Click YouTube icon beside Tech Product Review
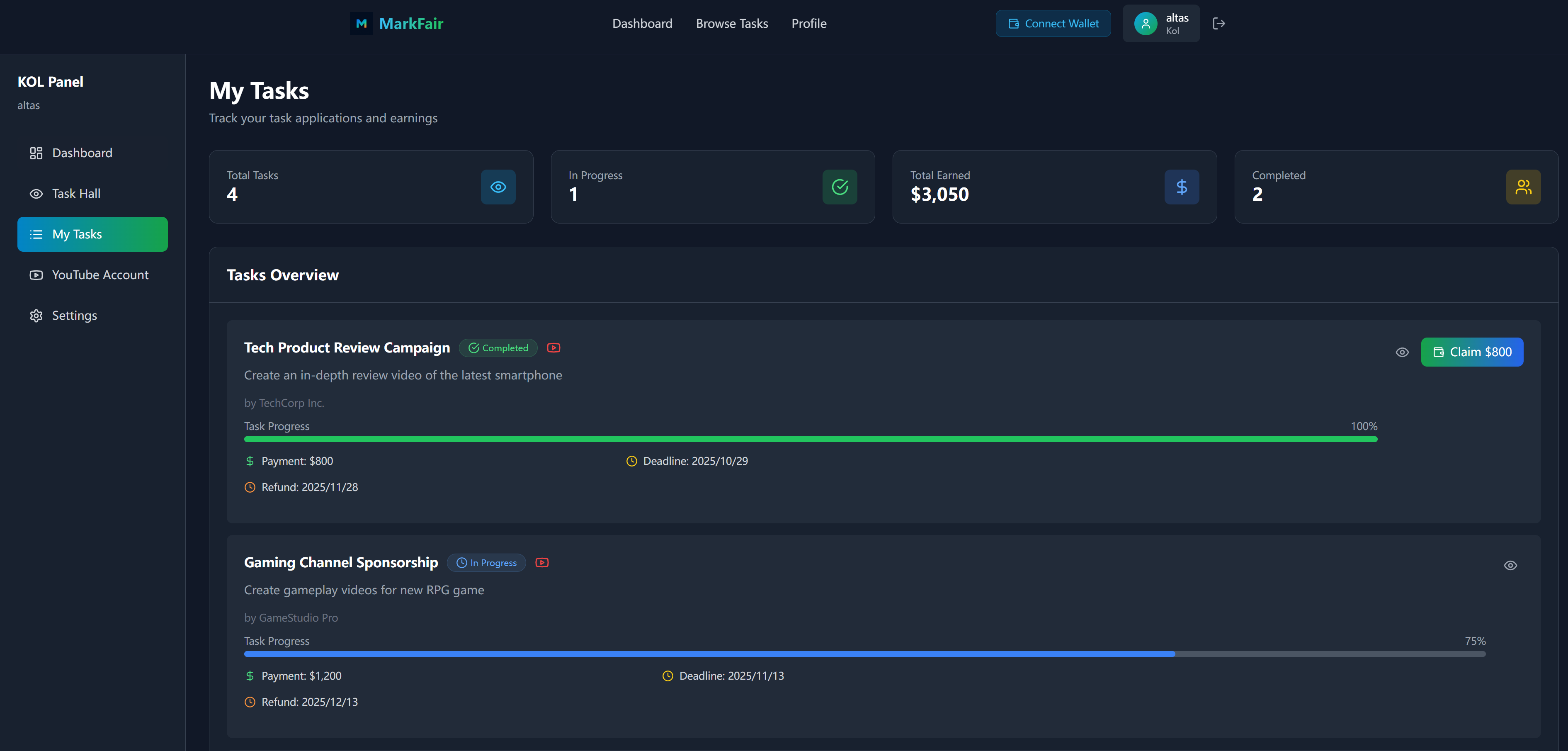The image size is (1568, 751). tap(553, 348)
